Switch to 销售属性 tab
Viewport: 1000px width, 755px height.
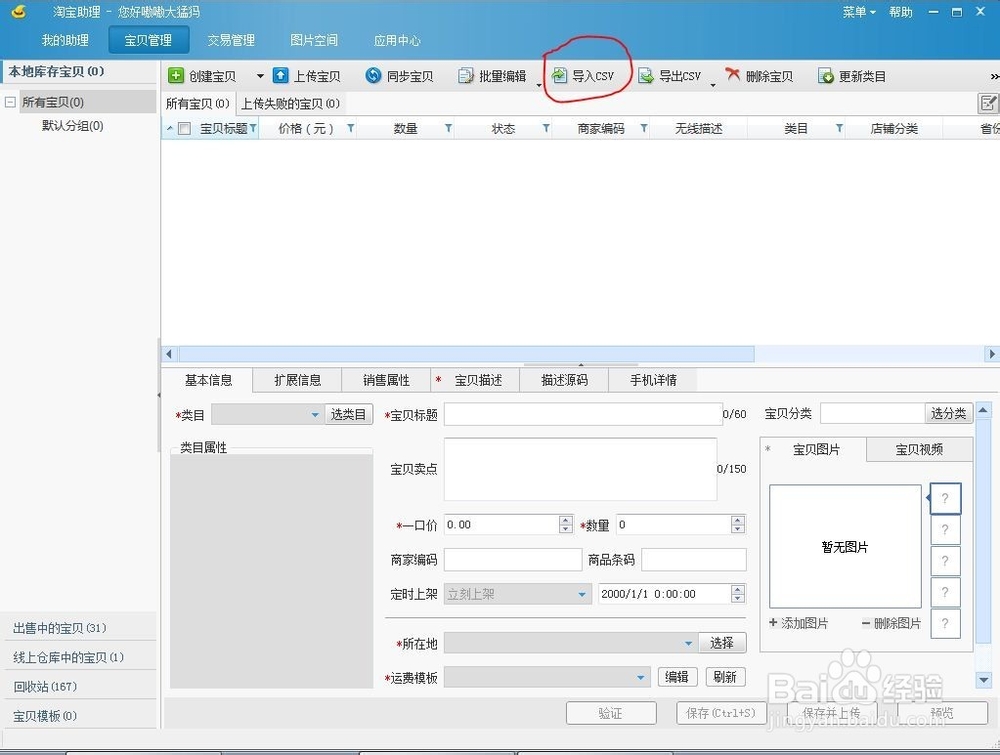[386, 381]
